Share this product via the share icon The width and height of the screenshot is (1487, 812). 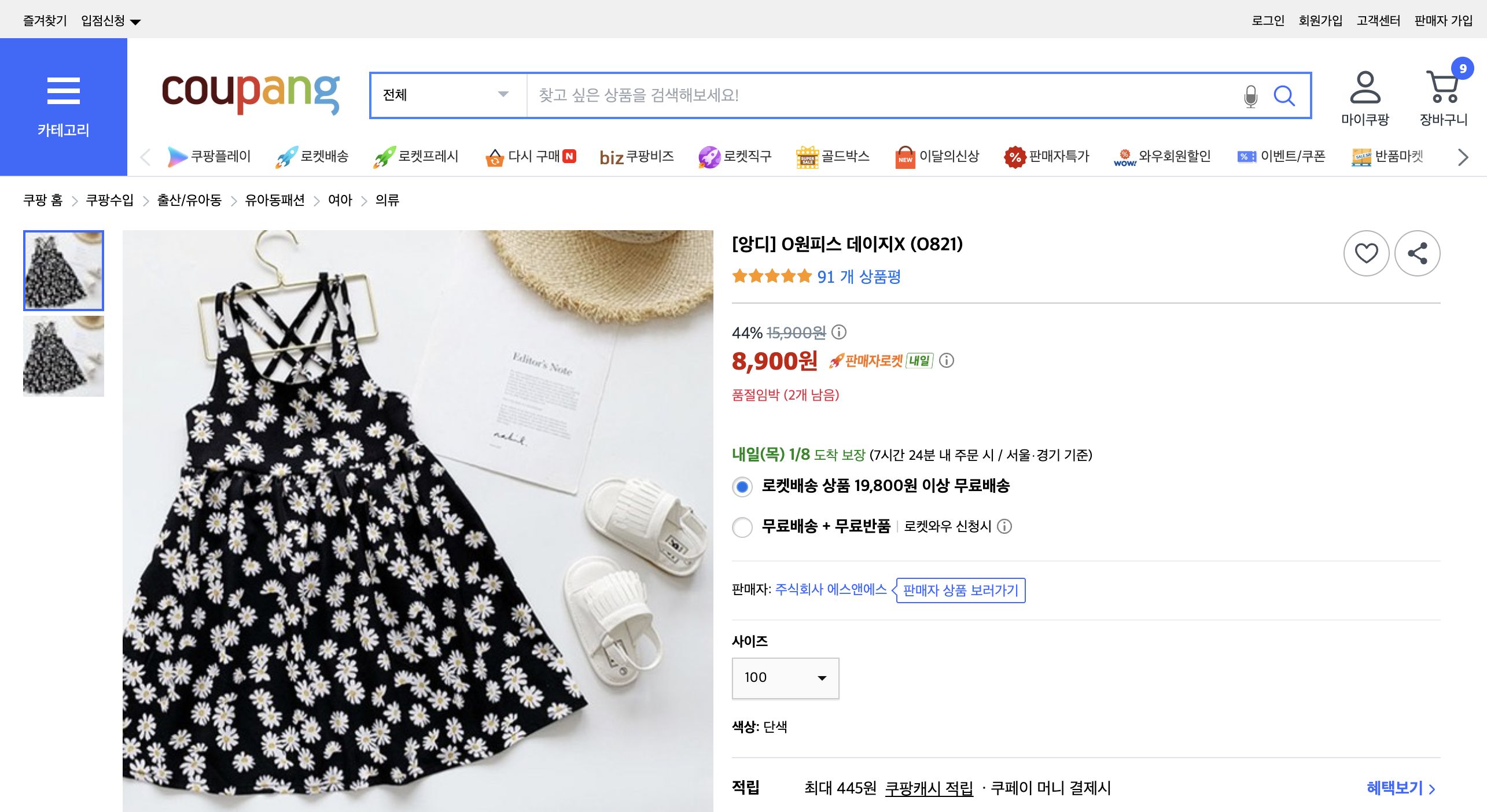pyautogui.click(x=1418, y=253)
